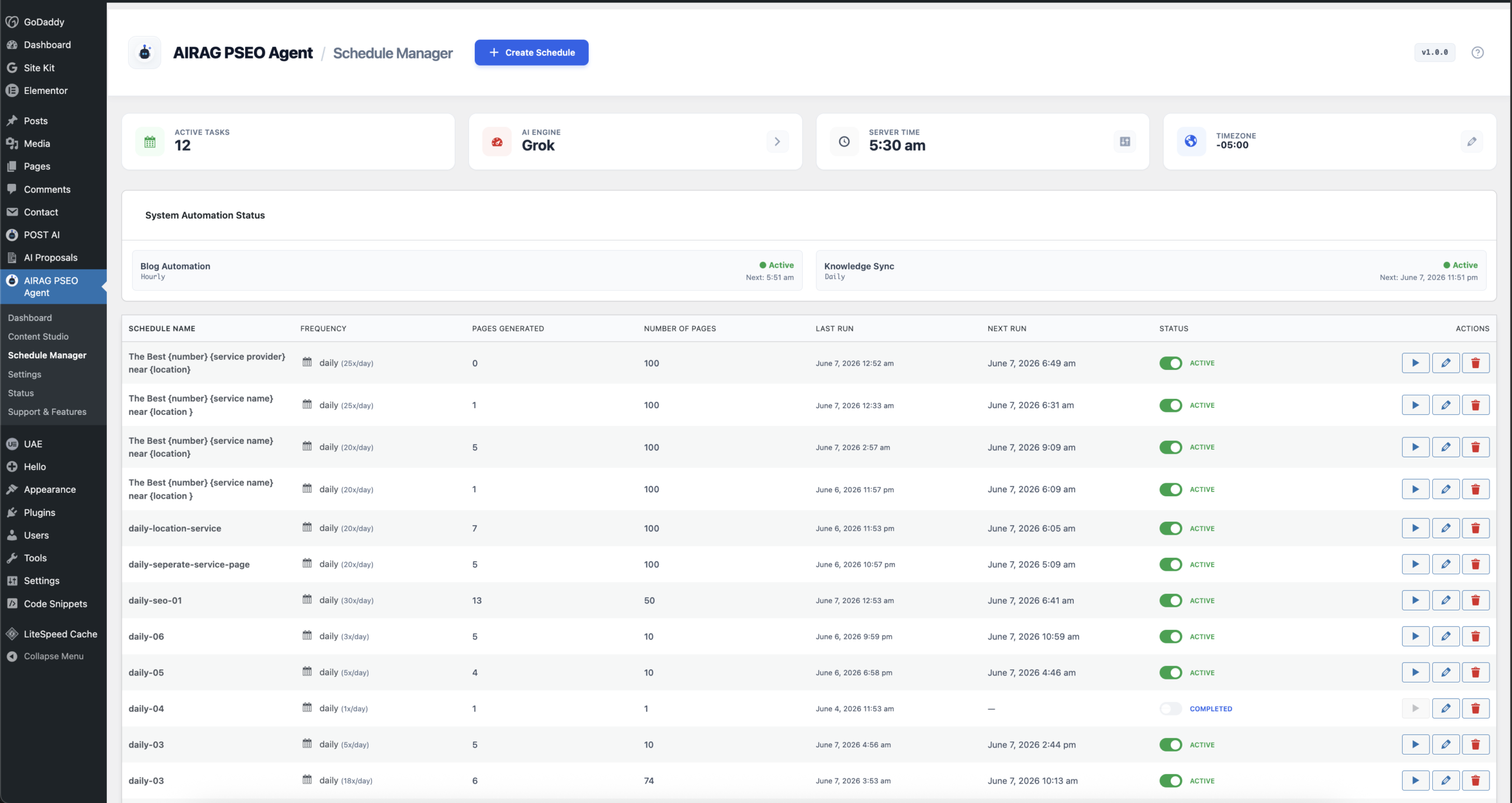Click the AI Engine gauge icon
Viewport: 1512px width, 803px height.
pos(497,142)
